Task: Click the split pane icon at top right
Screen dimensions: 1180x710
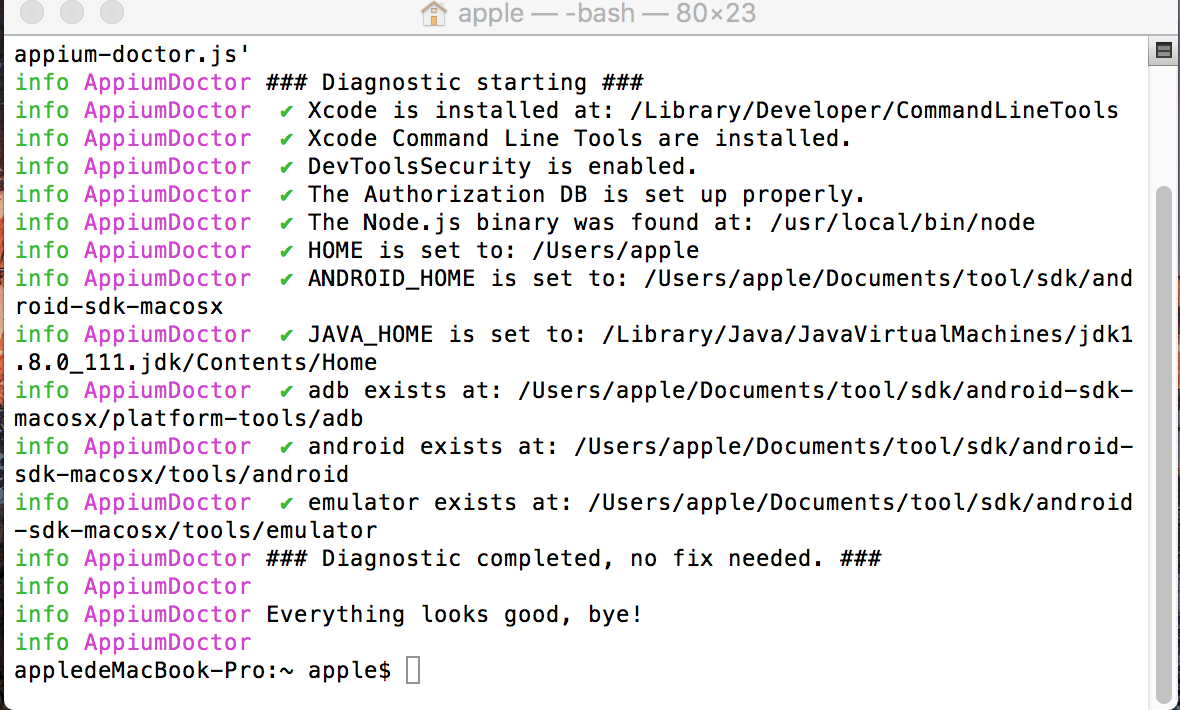Action: [x=1163, y=50]
